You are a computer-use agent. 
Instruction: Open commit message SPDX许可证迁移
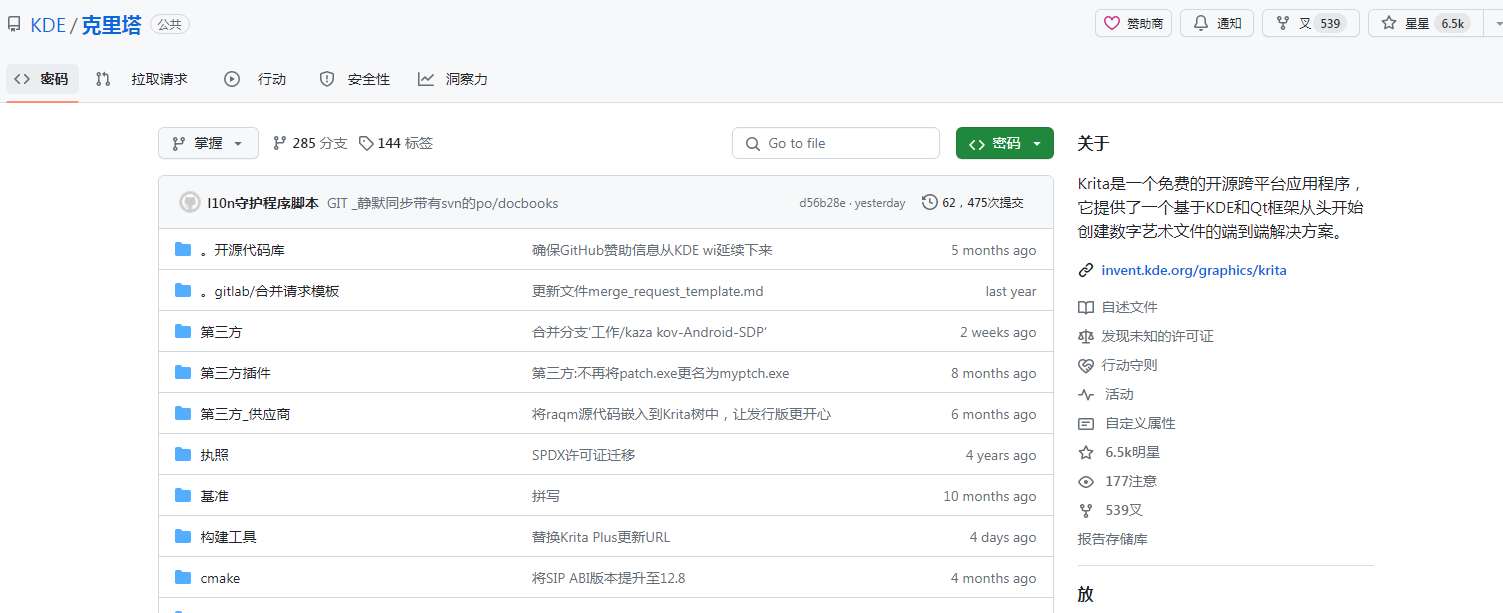tap(583, 455)
